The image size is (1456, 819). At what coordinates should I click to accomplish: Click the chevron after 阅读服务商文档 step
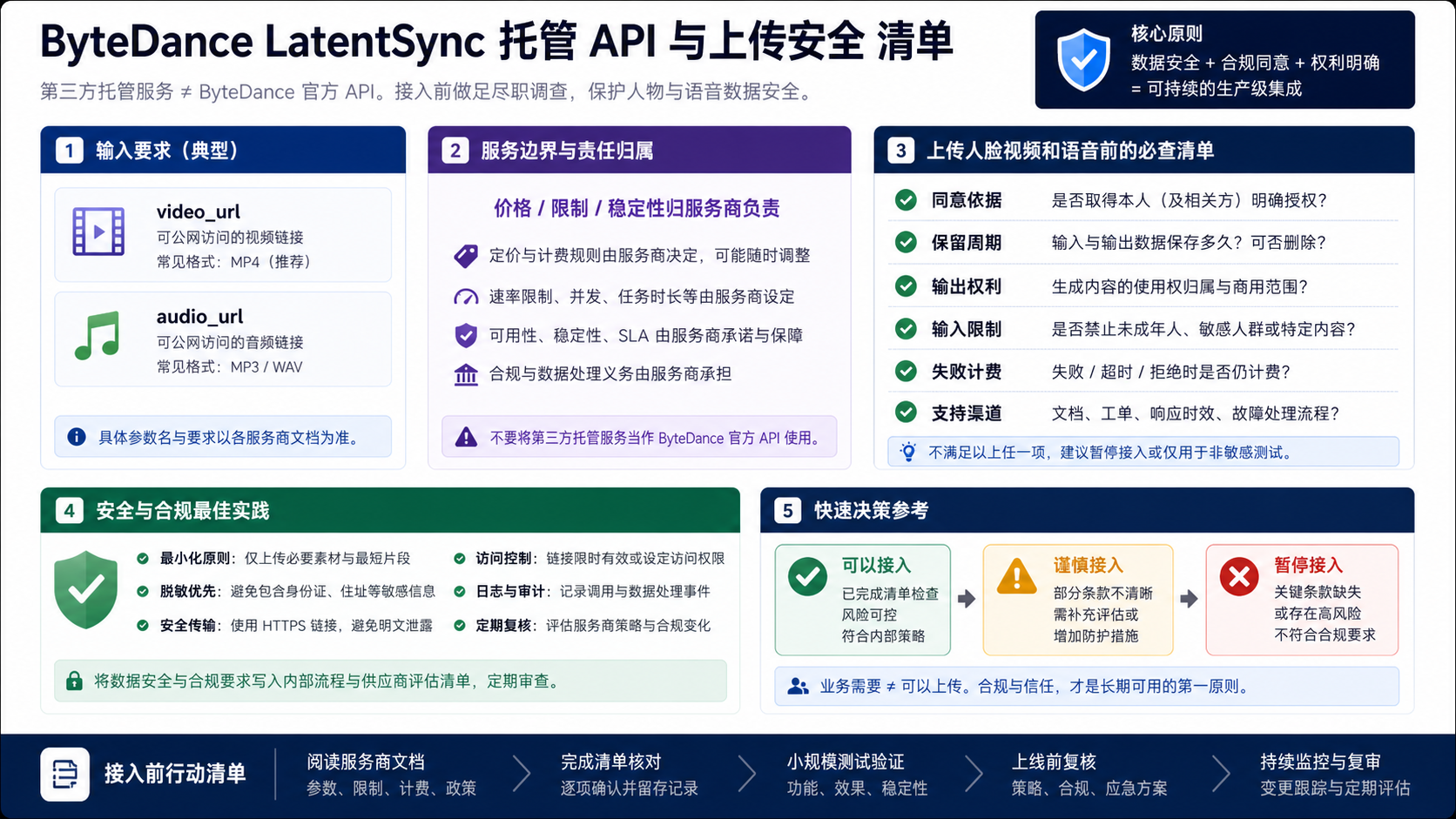coord(521,773)
